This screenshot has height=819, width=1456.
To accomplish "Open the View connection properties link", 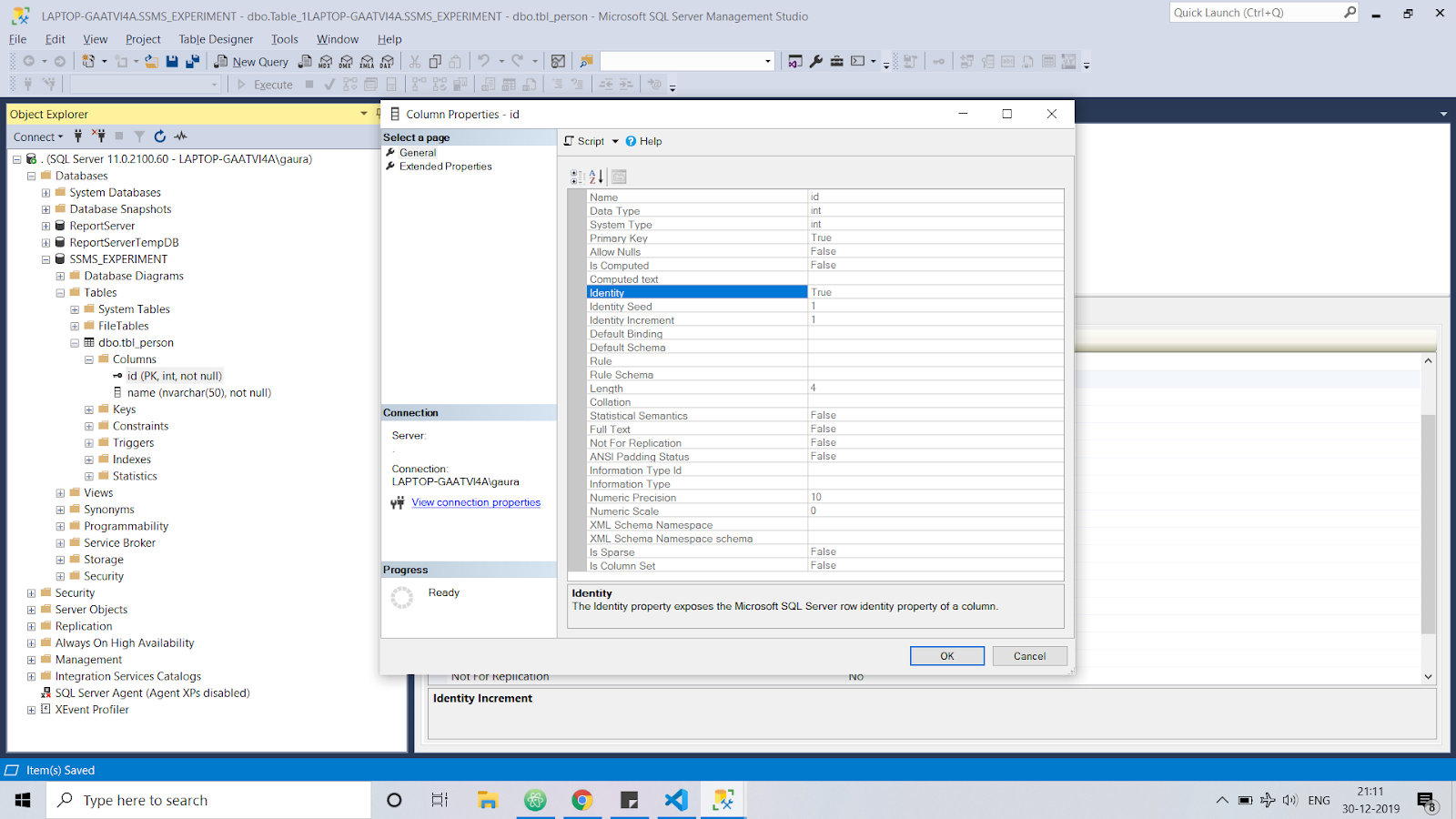I will point(475,501).
